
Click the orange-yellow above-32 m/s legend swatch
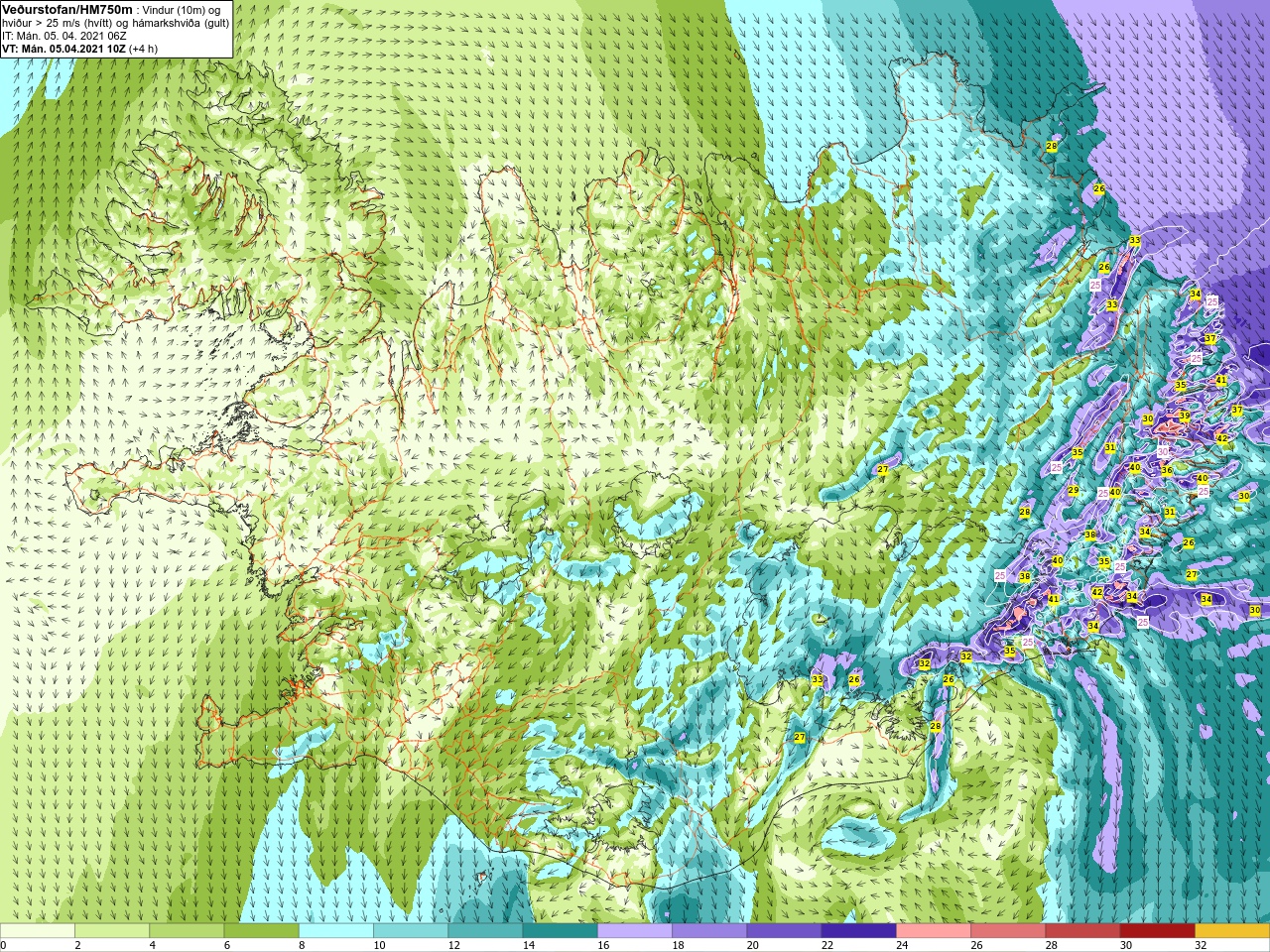point(1232,931)
